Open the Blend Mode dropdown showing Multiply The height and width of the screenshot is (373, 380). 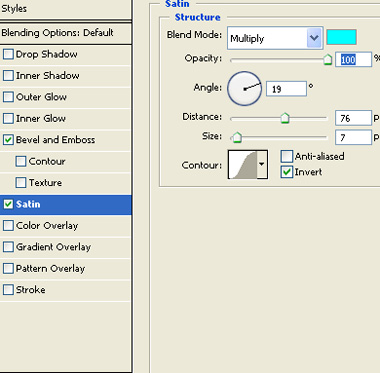pos(275,38)
